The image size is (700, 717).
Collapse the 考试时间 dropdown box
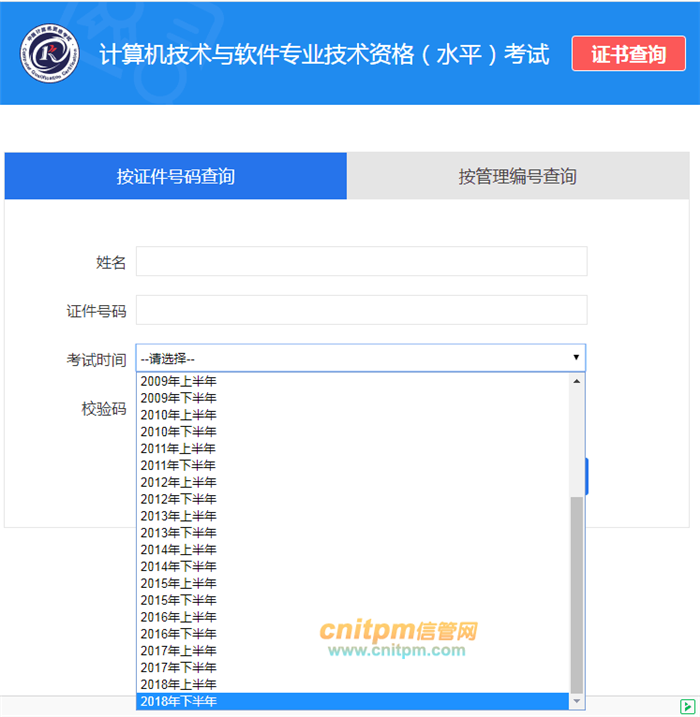click(361, 358)
